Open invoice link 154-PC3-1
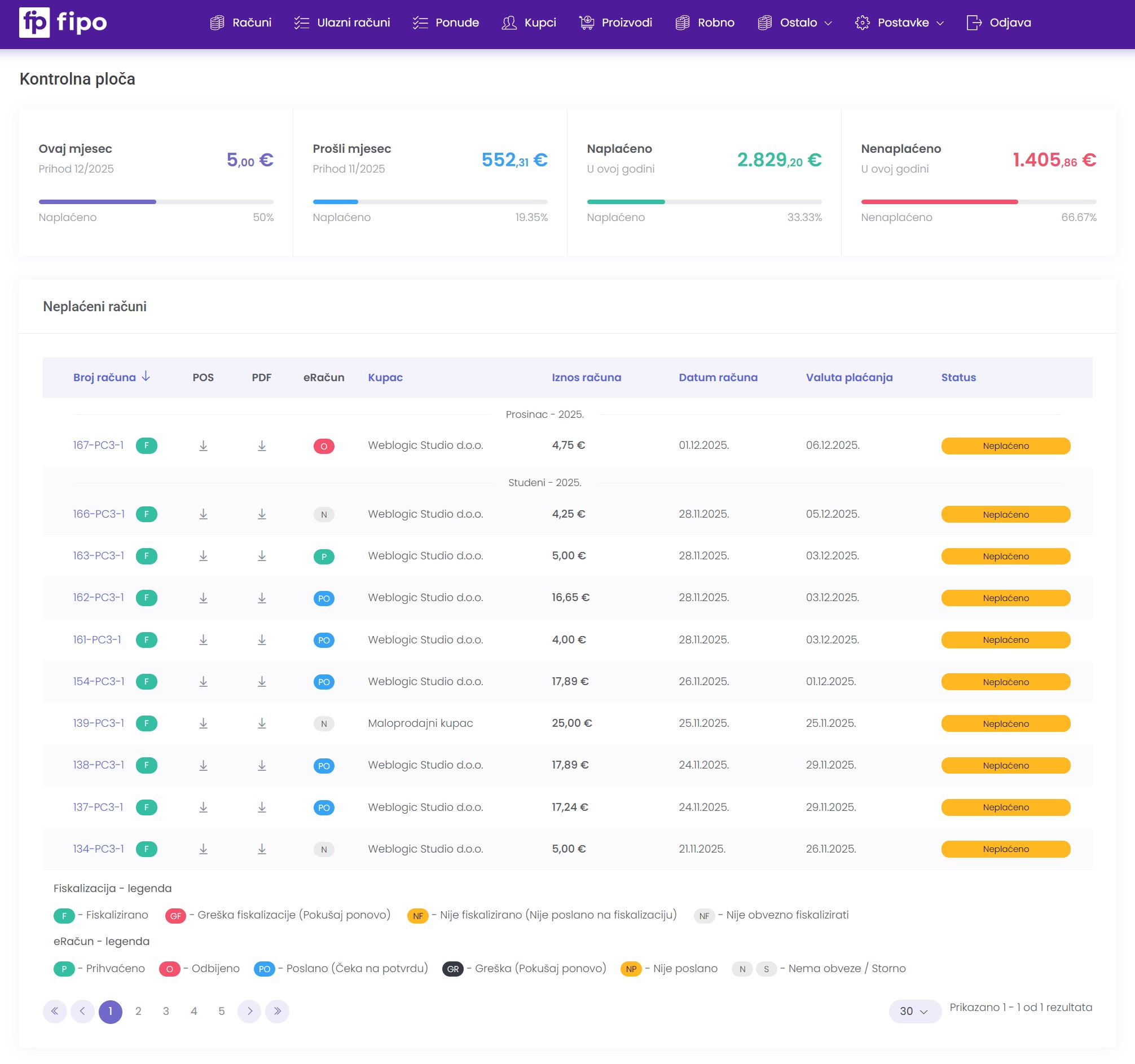Viewport: 1135px width, 1064px height. tap(98, 682)
